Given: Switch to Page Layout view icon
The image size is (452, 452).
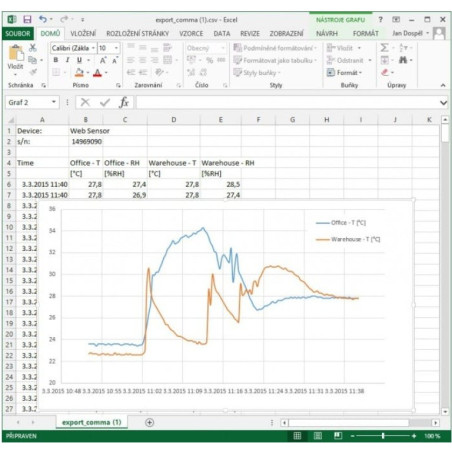Looking at the screenshot, I should pyautogui.click(x=318, y=436).
